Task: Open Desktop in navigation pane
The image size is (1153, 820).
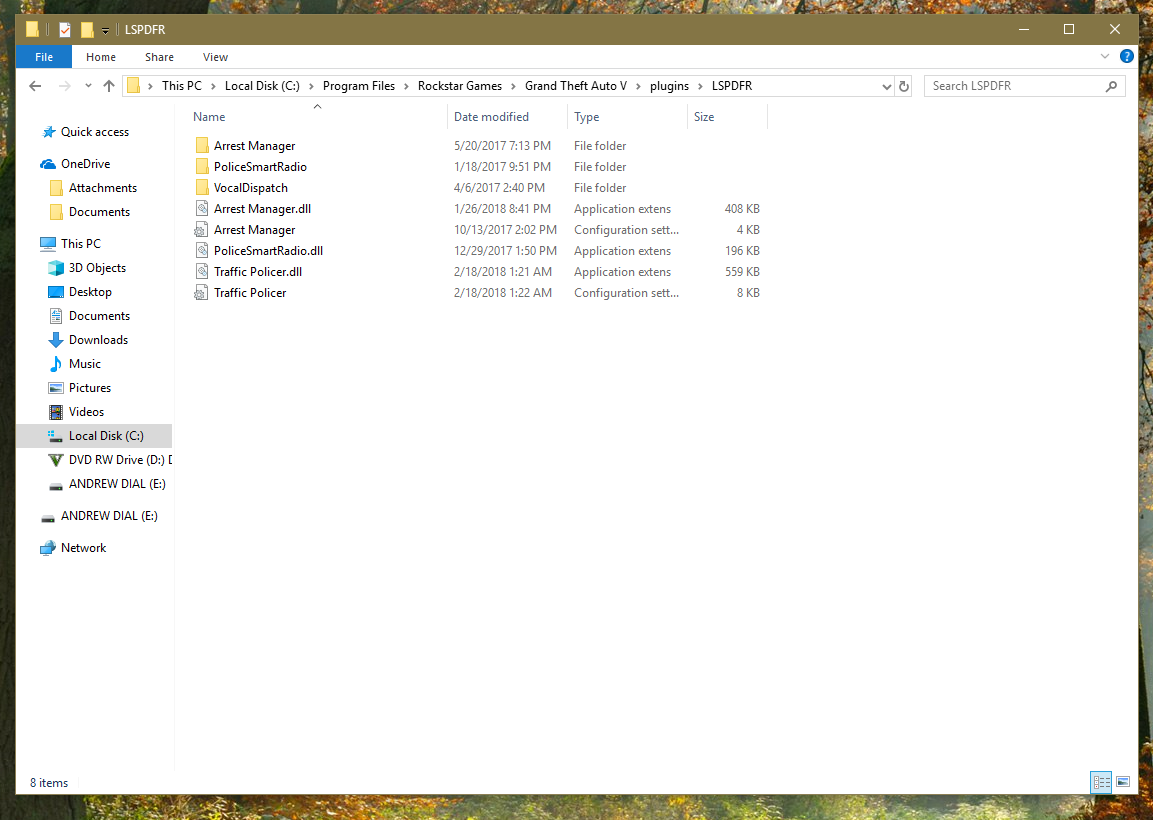Action: point(90,292)
